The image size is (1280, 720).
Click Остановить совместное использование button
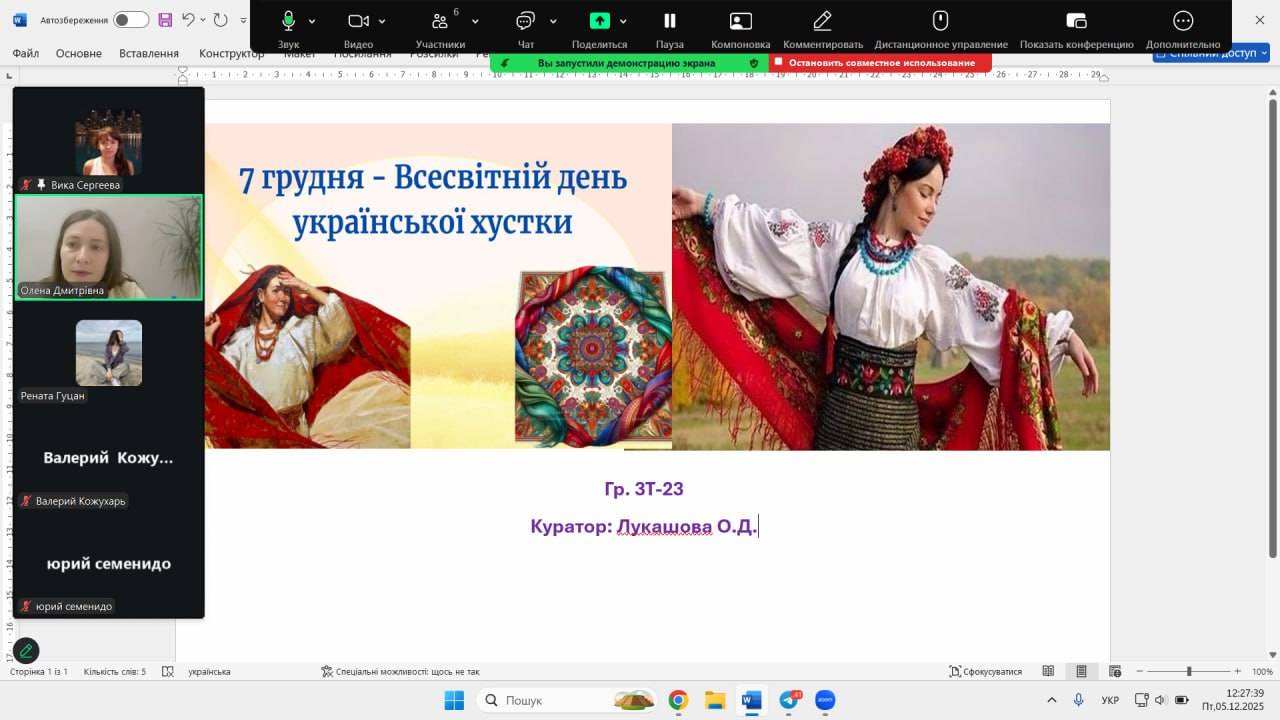[x=880, y=63]
